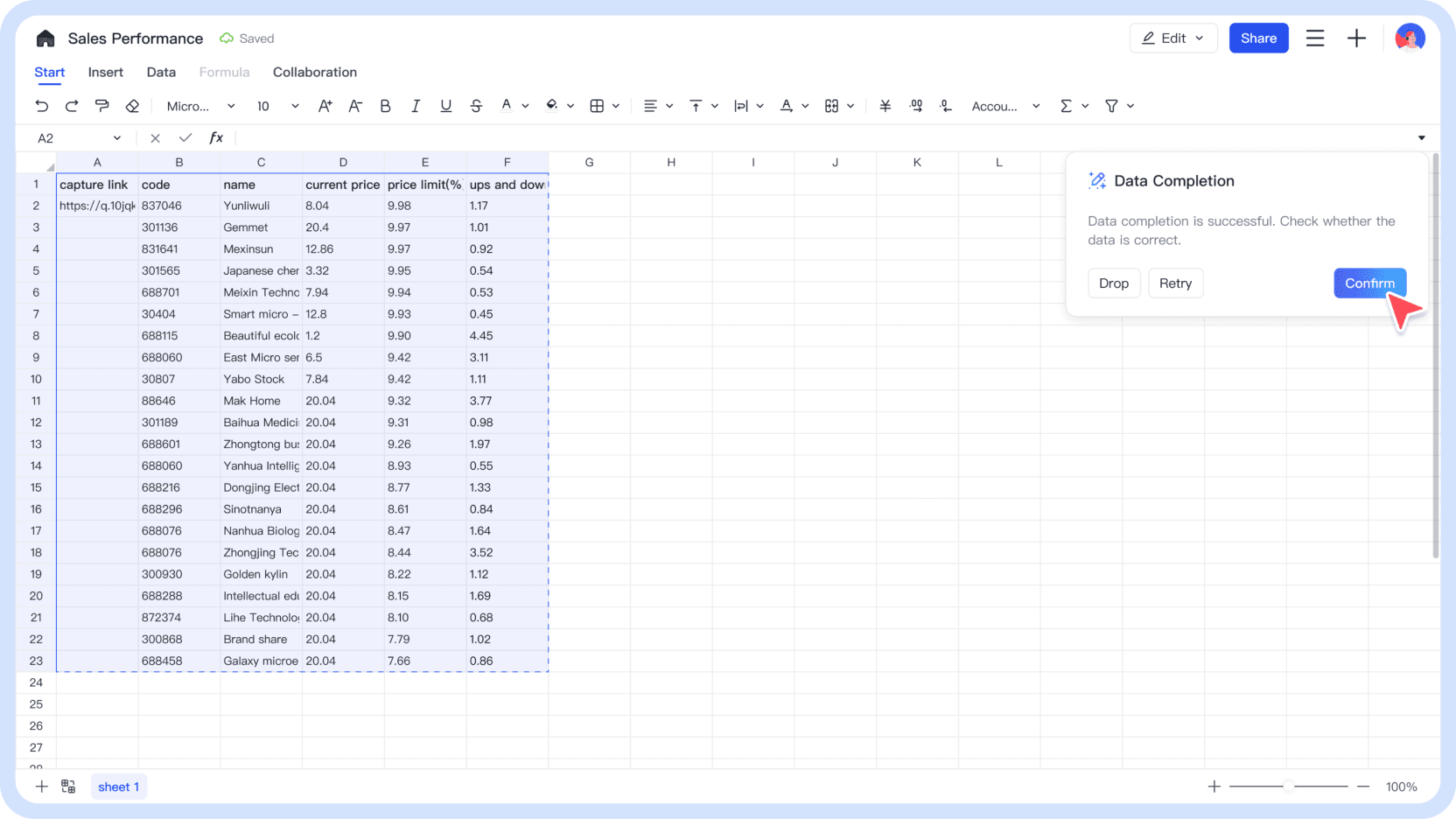Expand font color dropdown arrow
Image resolution: width=1456 pixels, height=819 pixels.
tap(525, 106)
